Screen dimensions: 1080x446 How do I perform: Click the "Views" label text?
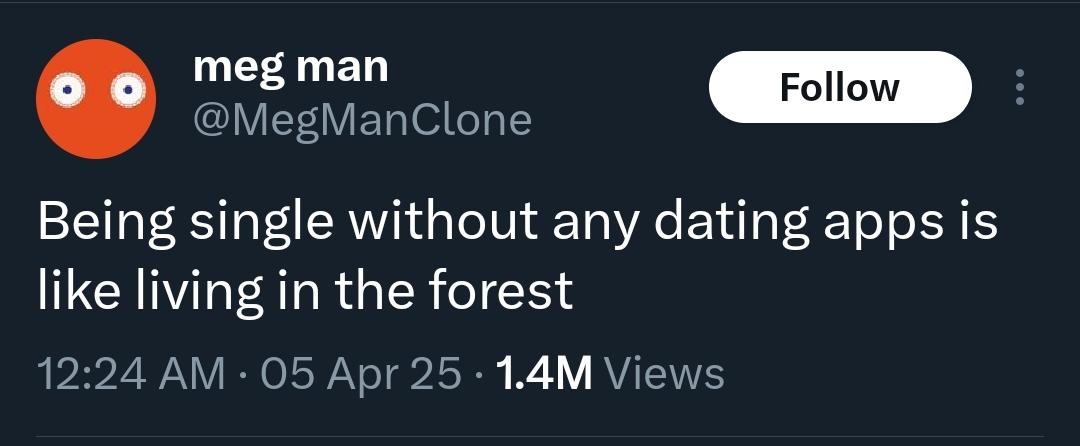coord(665,373)
